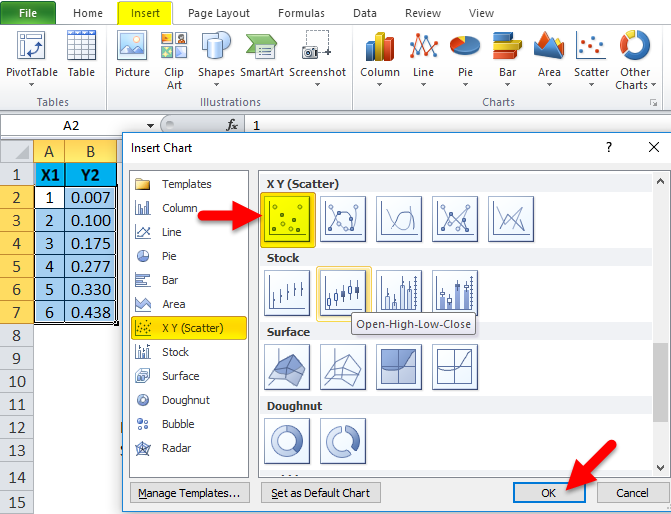The width and height of the screenshot is (671, 514).
Task: Click the Screenshot tool icon
Action: click(317, 45)
